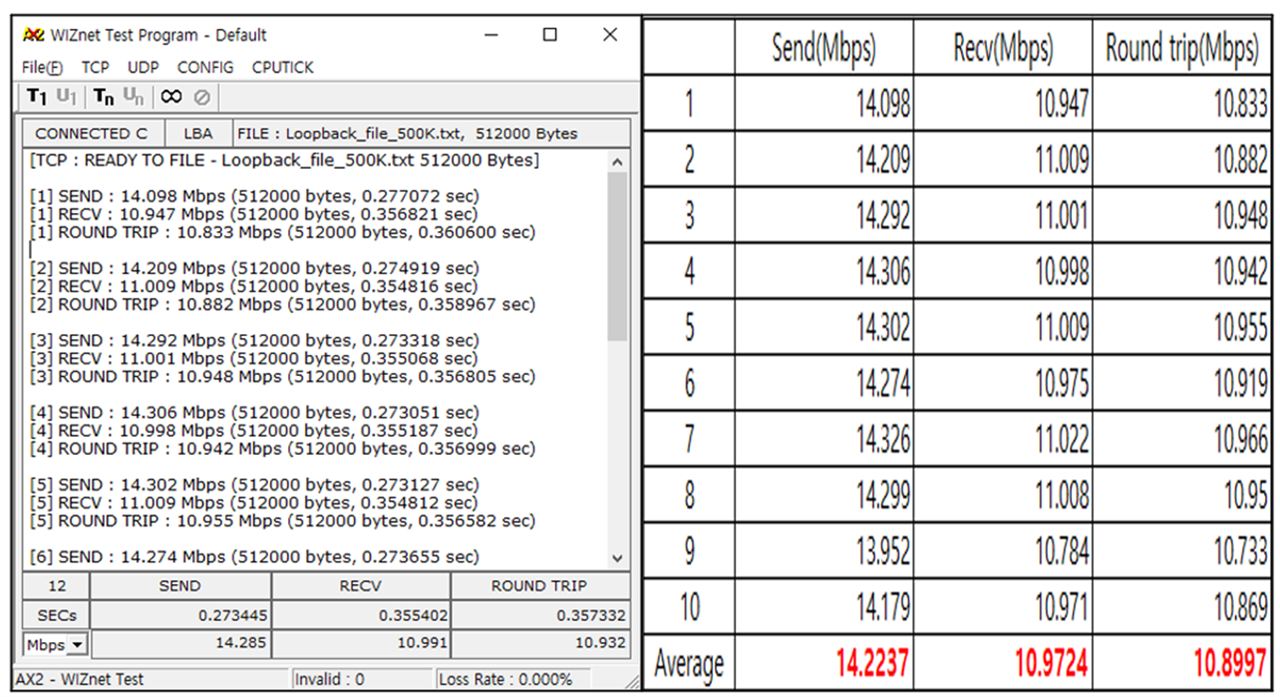This screenshot has height=697, width=1280.
Task: Click the T1 single TCP test icon
Action: 37,97
